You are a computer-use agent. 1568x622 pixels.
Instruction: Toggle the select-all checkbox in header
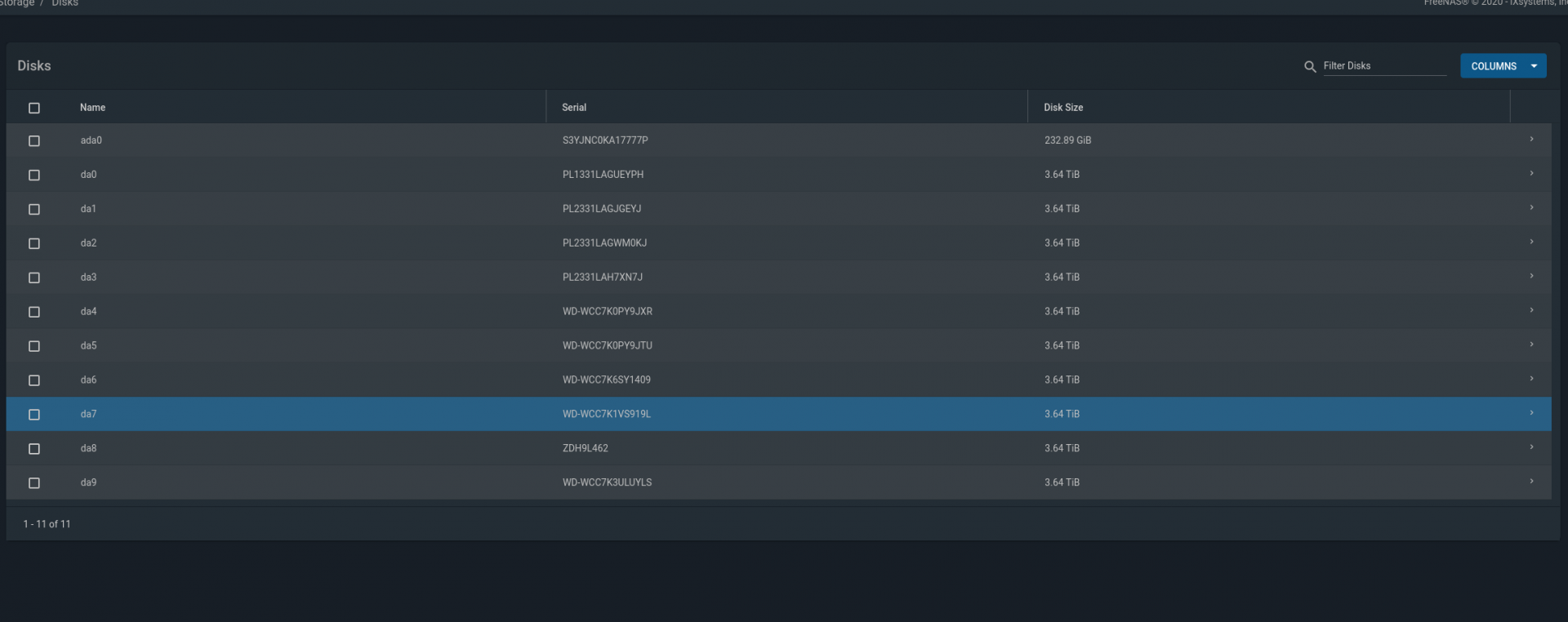tap(34, 108)
